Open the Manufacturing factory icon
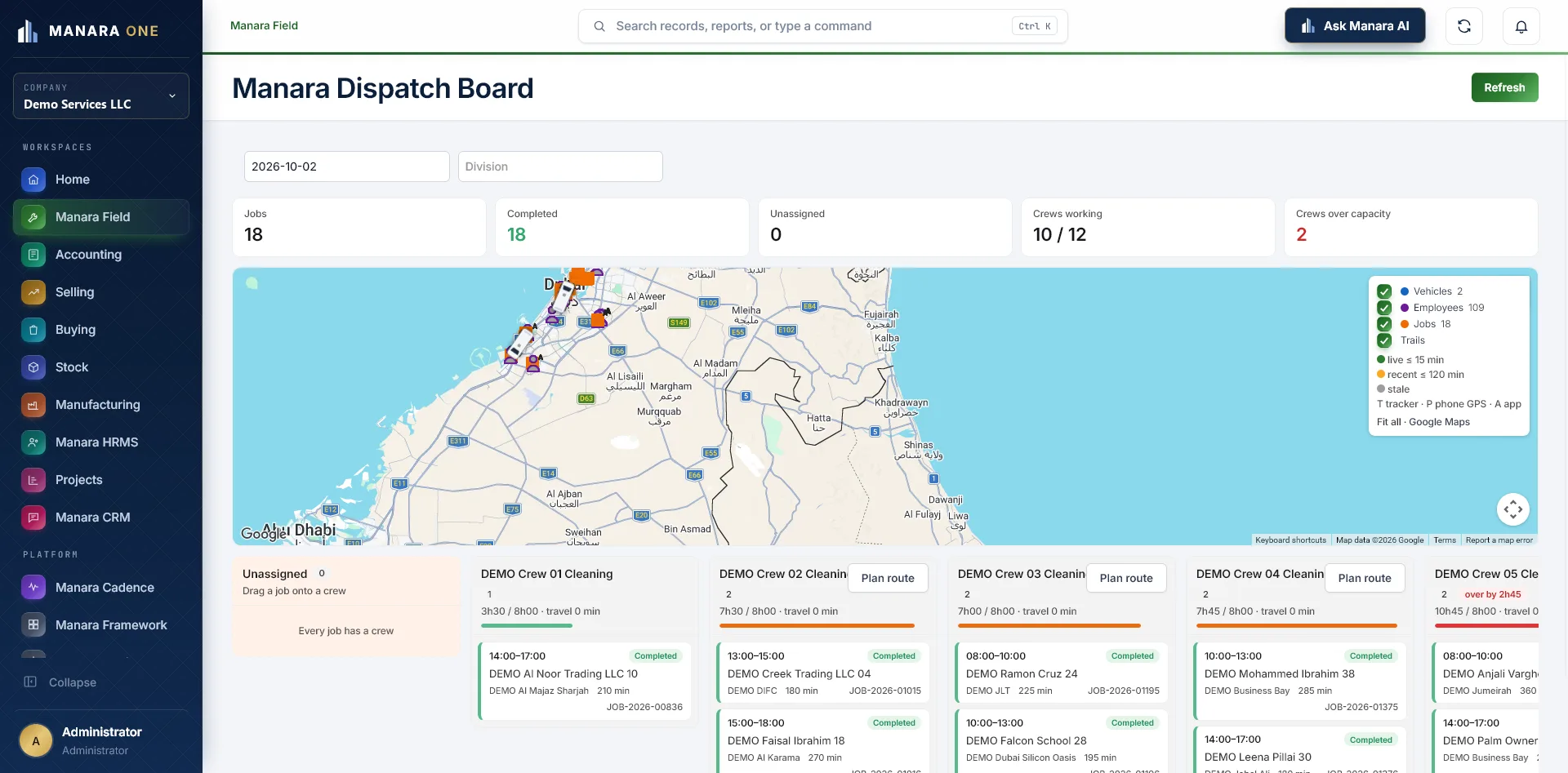The image size is (1568, 773). [33, 405]
